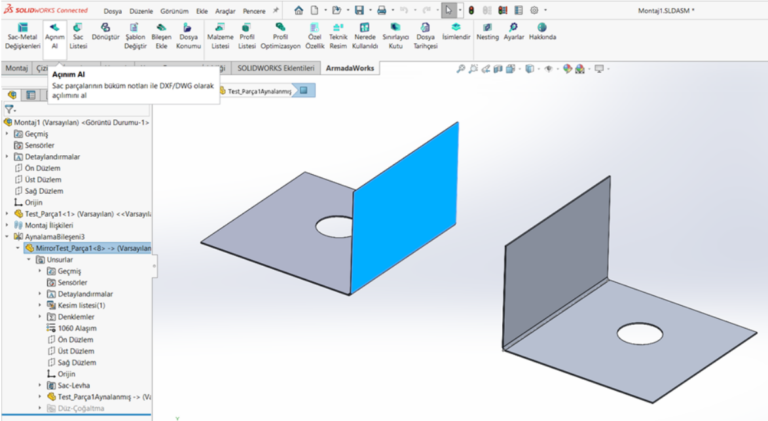Toggle the select cursor tool
Screen dimensions: 768x421
451,9
